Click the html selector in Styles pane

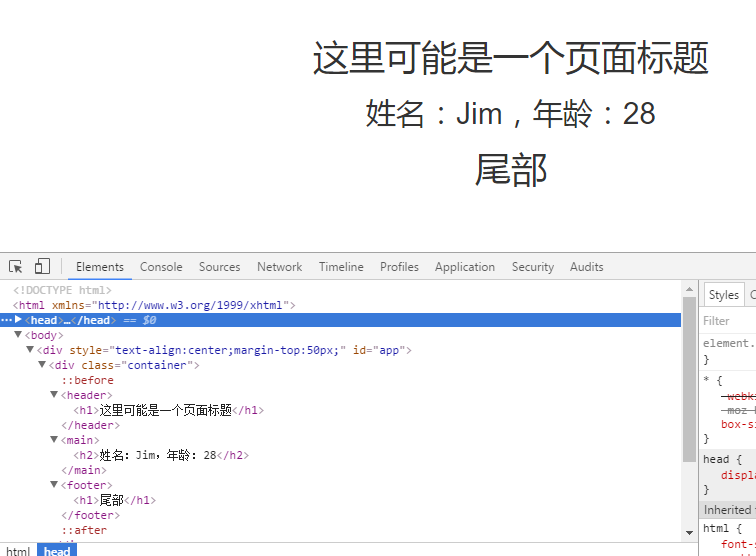(x=716, y=528)
